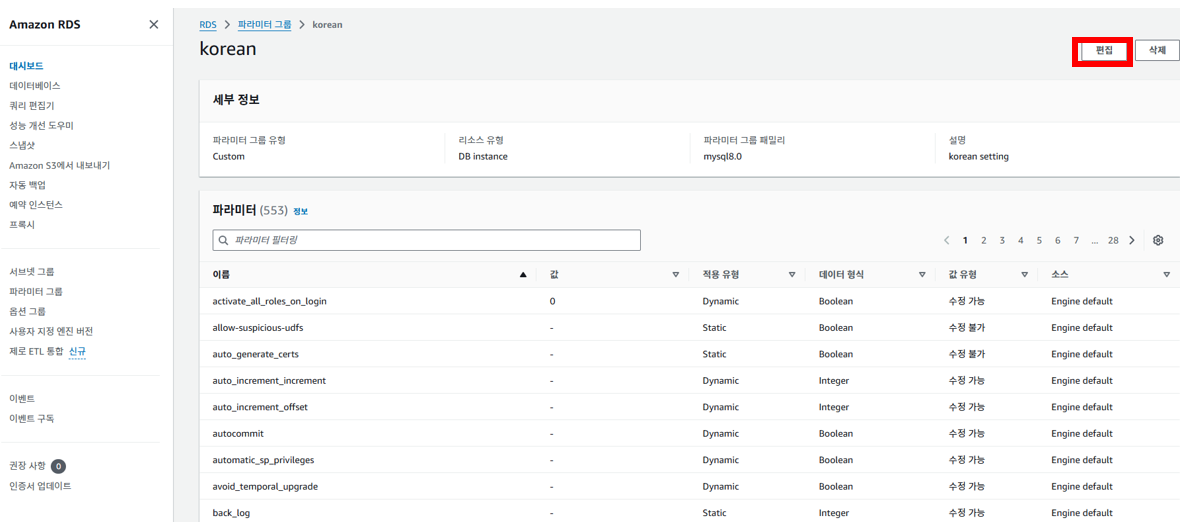Viewport: 1190px width, 532px height.
Task: Open the 정보 link beside 파라미터
Action: (x=301, y=212)
